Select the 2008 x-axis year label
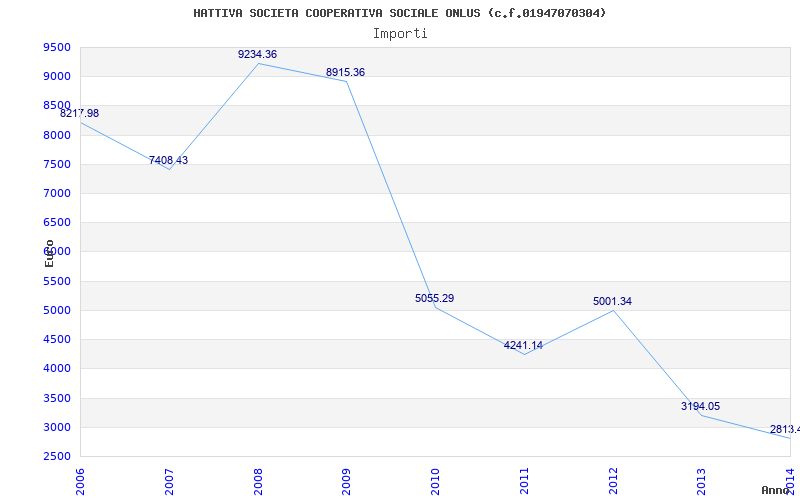Image resolution: width=800 pixels, height=500 pixels. click(x=258, y=482)
